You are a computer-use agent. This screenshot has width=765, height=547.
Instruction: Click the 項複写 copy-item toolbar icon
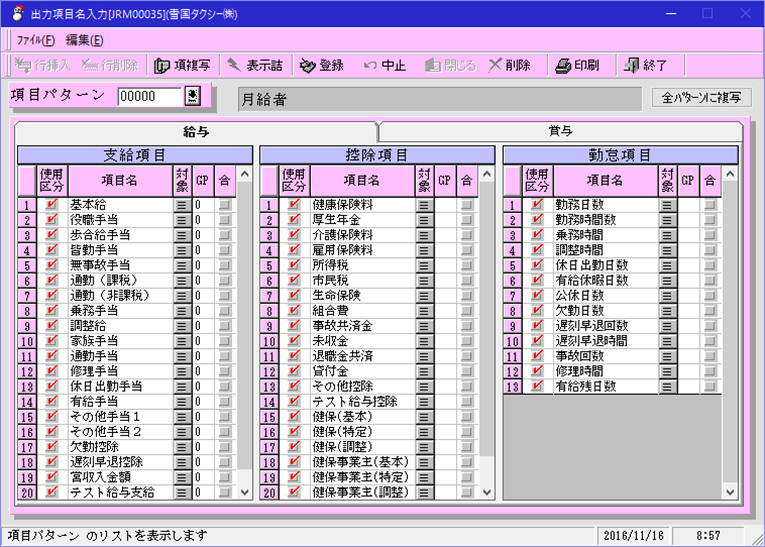point(161,65)
